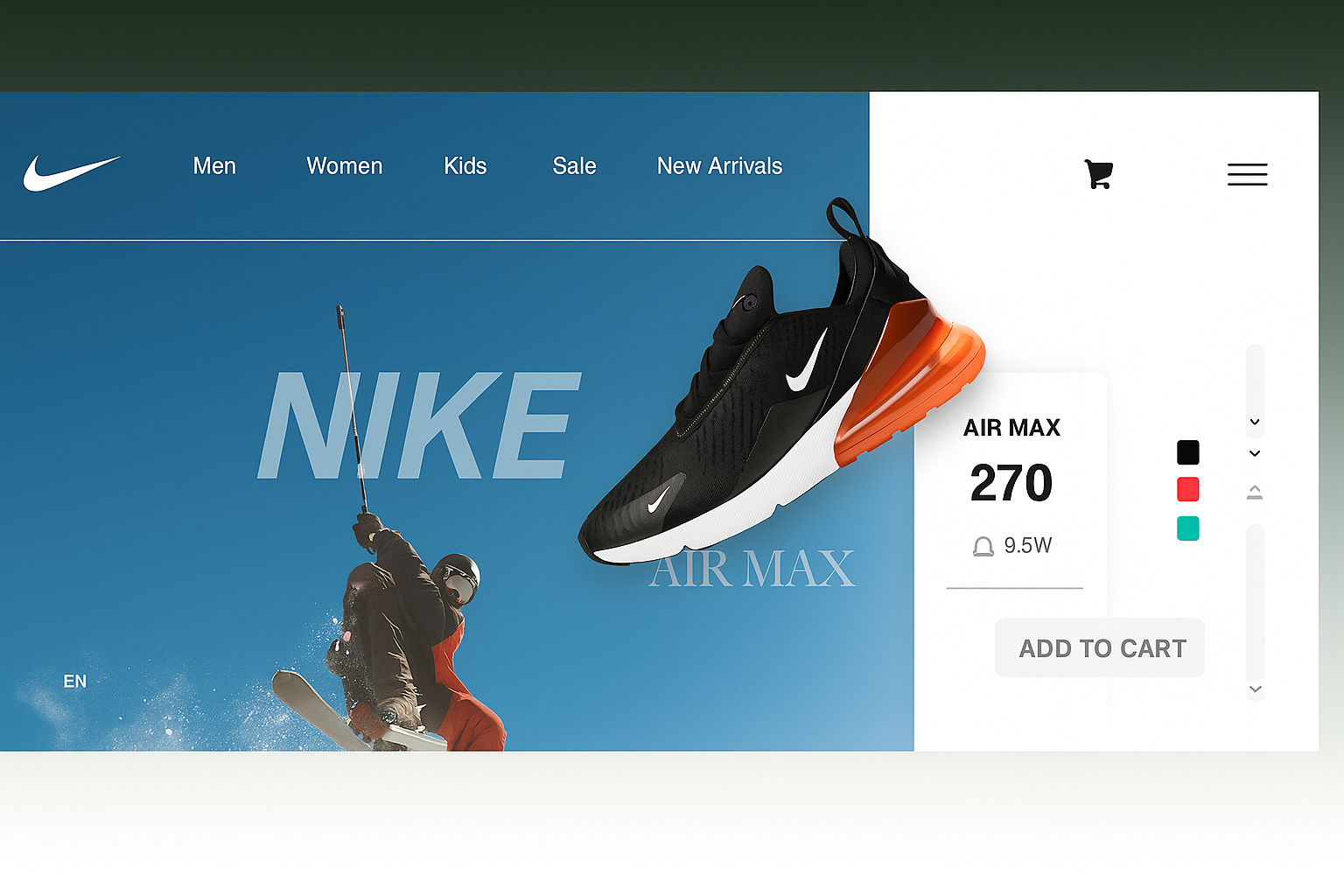Click the AIR MAX product title on the card
1344x896 pixels.
coord(1011,428)
